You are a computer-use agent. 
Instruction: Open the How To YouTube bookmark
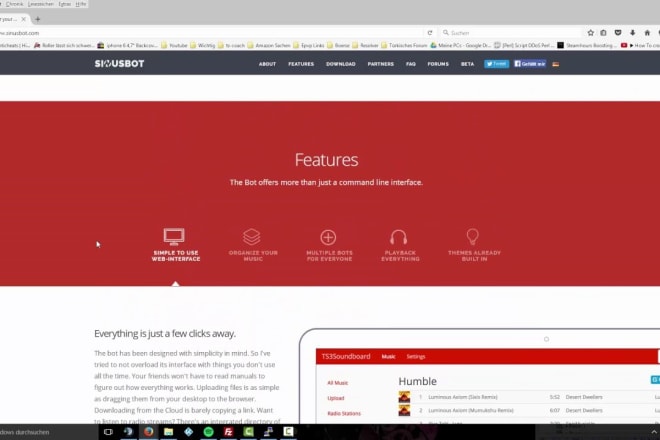[x=640, y=45]
